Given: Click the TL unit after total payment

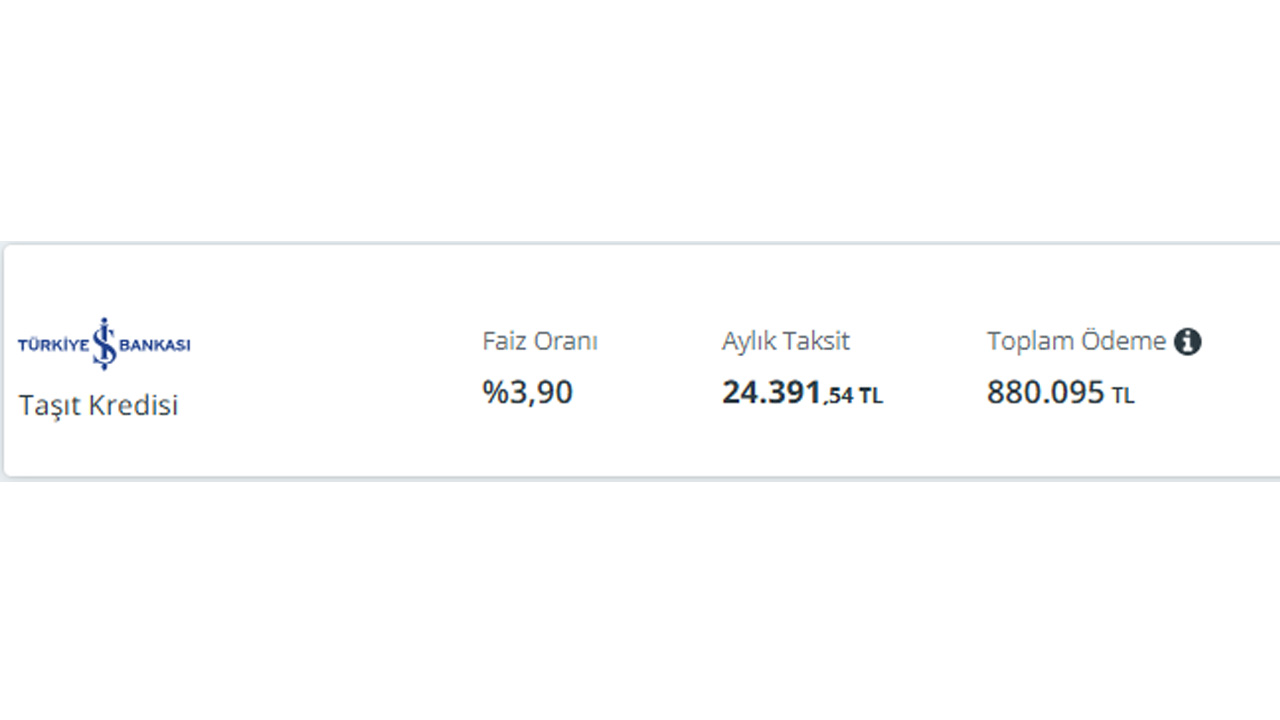Looking at the screenshot, I should click(x=1123, y=396).
